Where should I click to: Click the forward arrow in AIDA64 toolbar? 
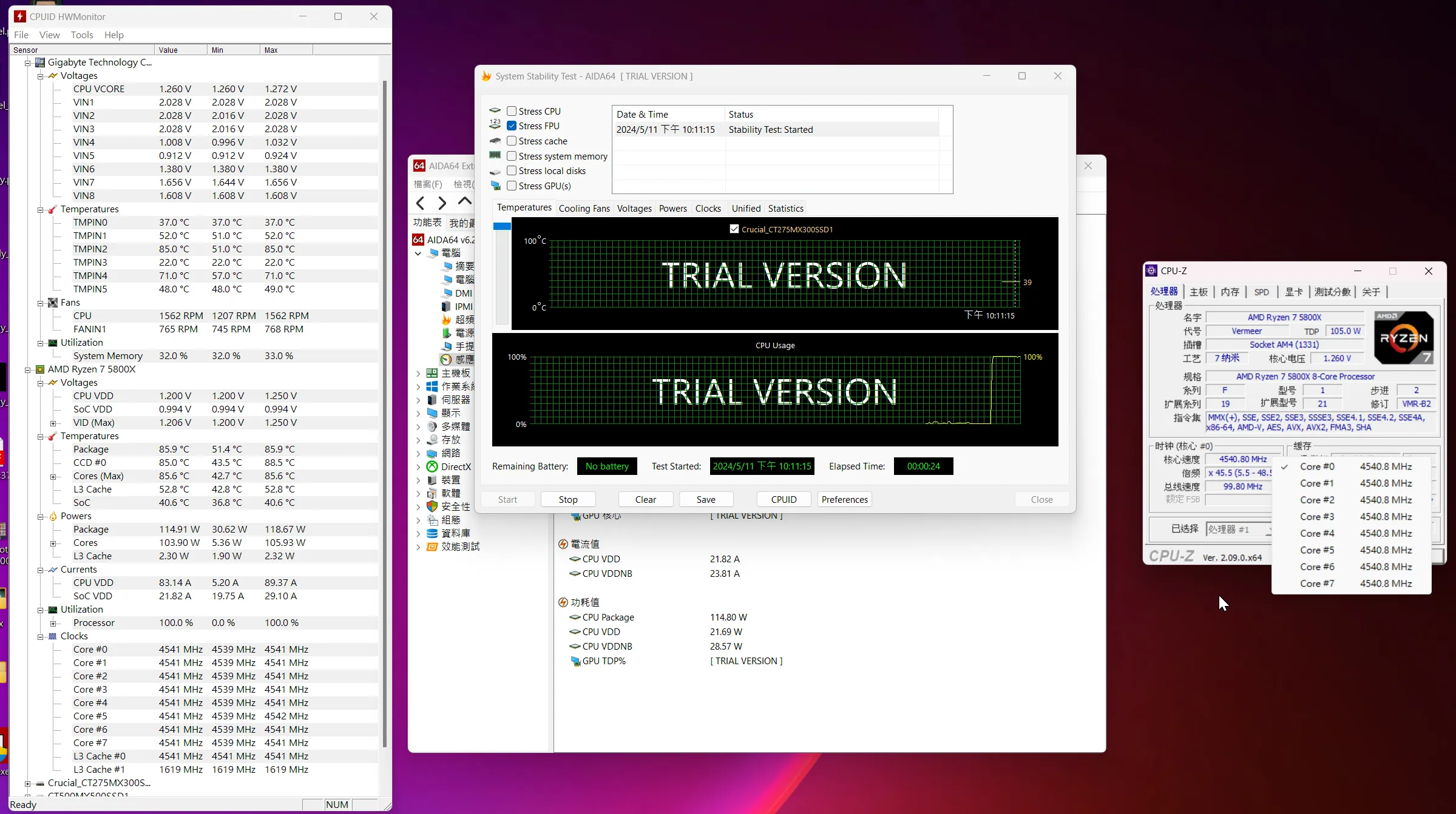pyautogui.click(x=442, y=203)
